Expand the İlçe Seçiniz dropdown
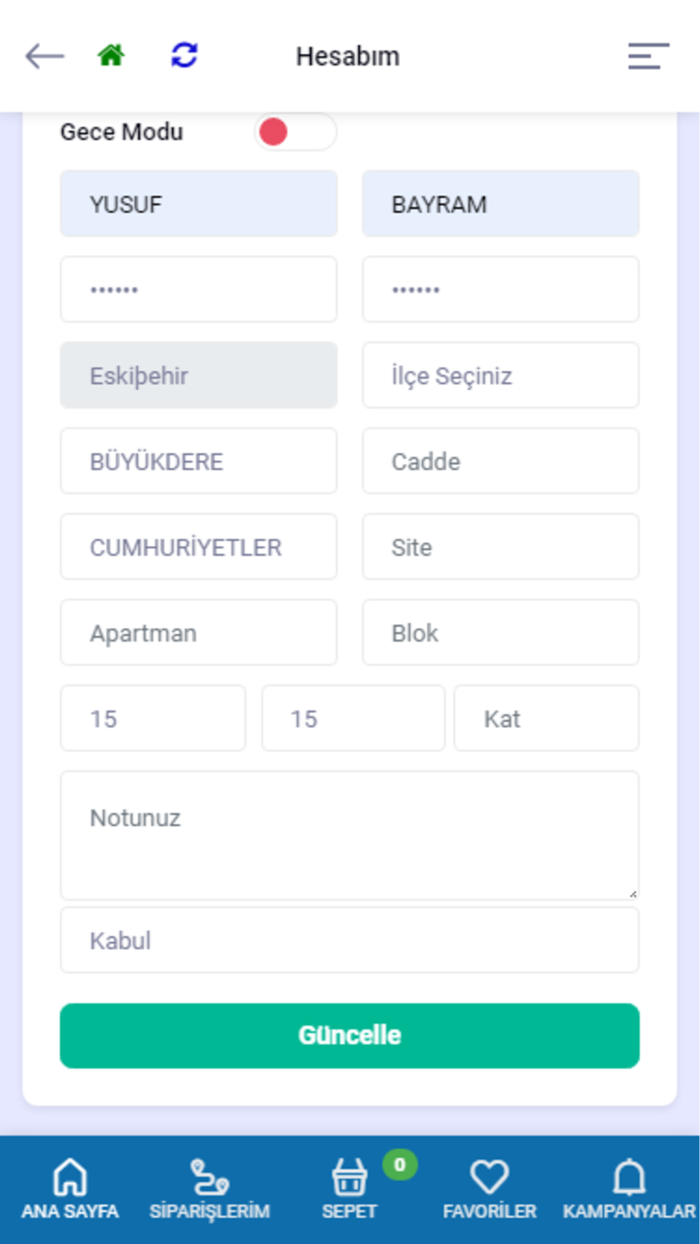Screen dimensions: 700x1244 pyautogui.click(x=500, y=376)
